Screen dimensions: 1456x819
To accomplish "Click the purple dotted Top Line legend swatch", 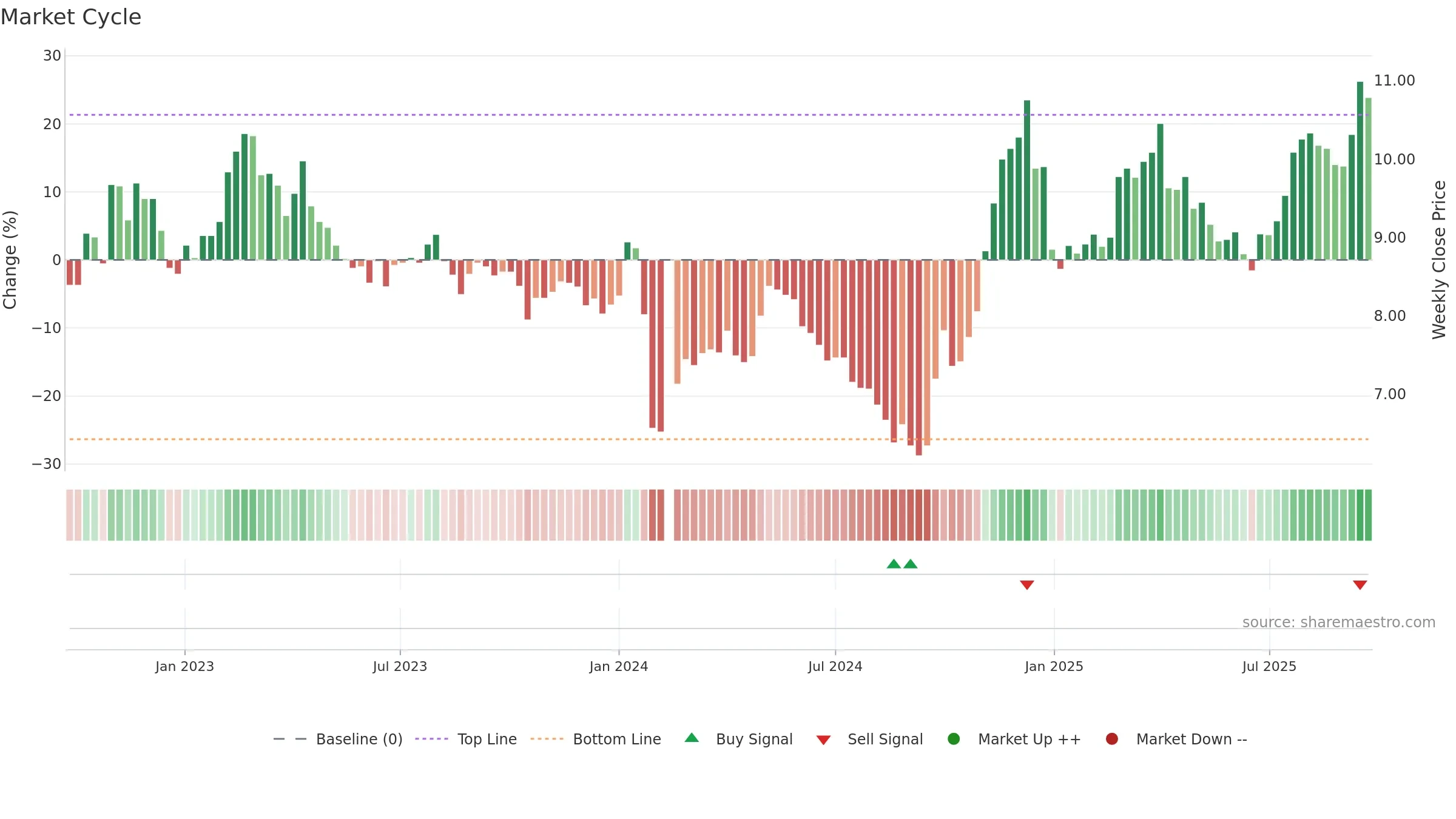I will pyautogui.click(x=431, y=739).
